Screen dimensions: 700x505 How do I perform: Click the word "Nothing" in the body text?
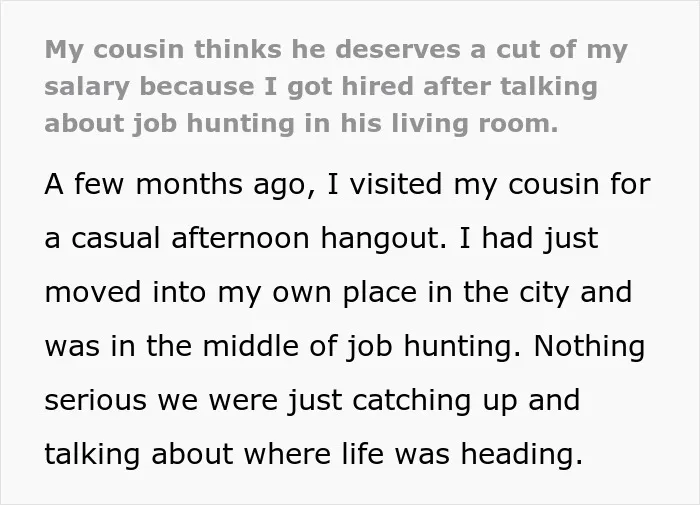pos(589,346)
